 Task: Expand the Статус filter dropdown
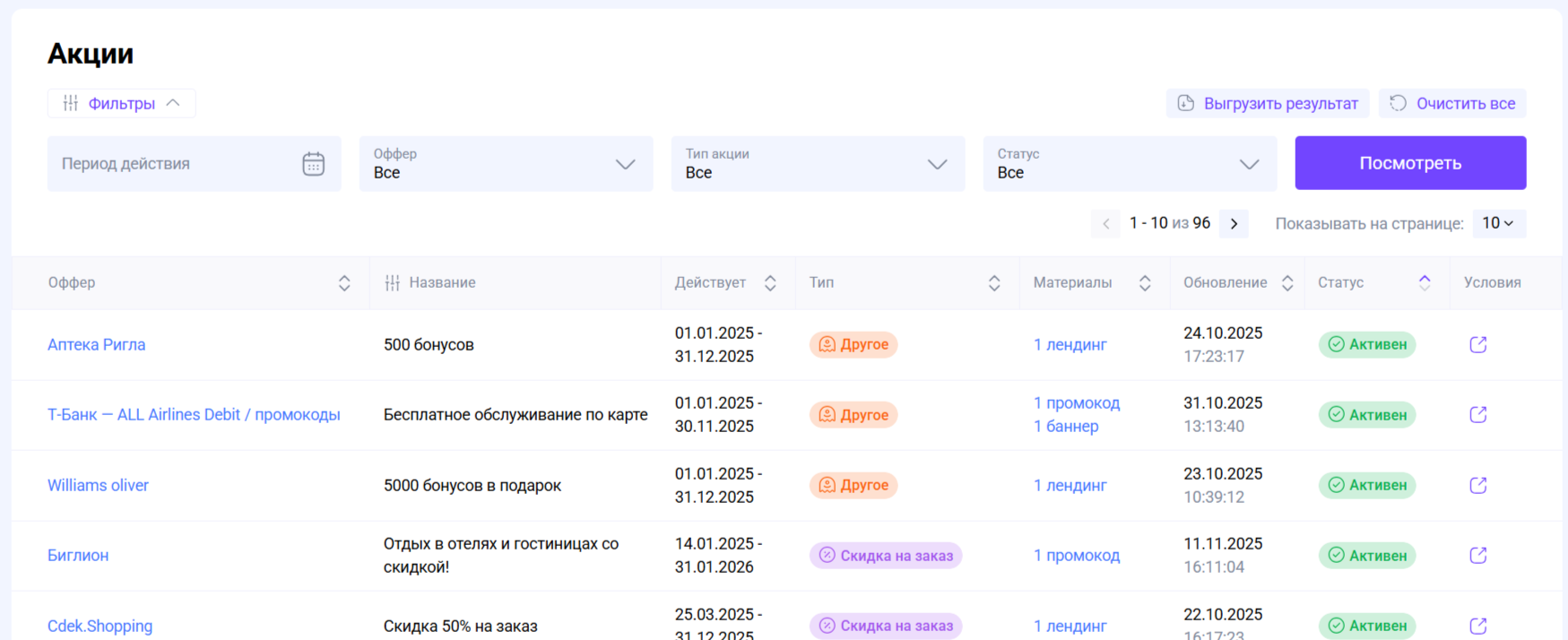(x=1130, y=164)
